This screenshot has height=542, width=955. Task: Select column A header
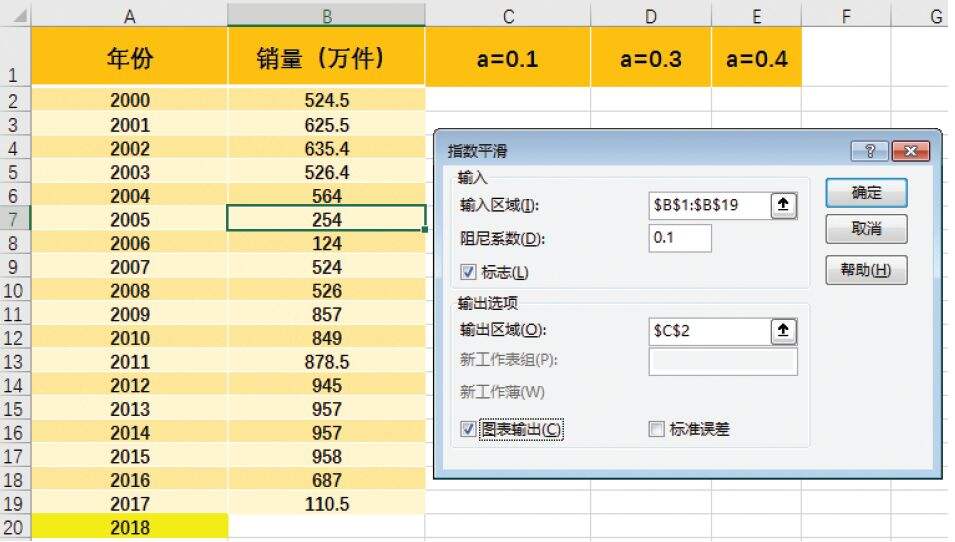tap(129, 16)
